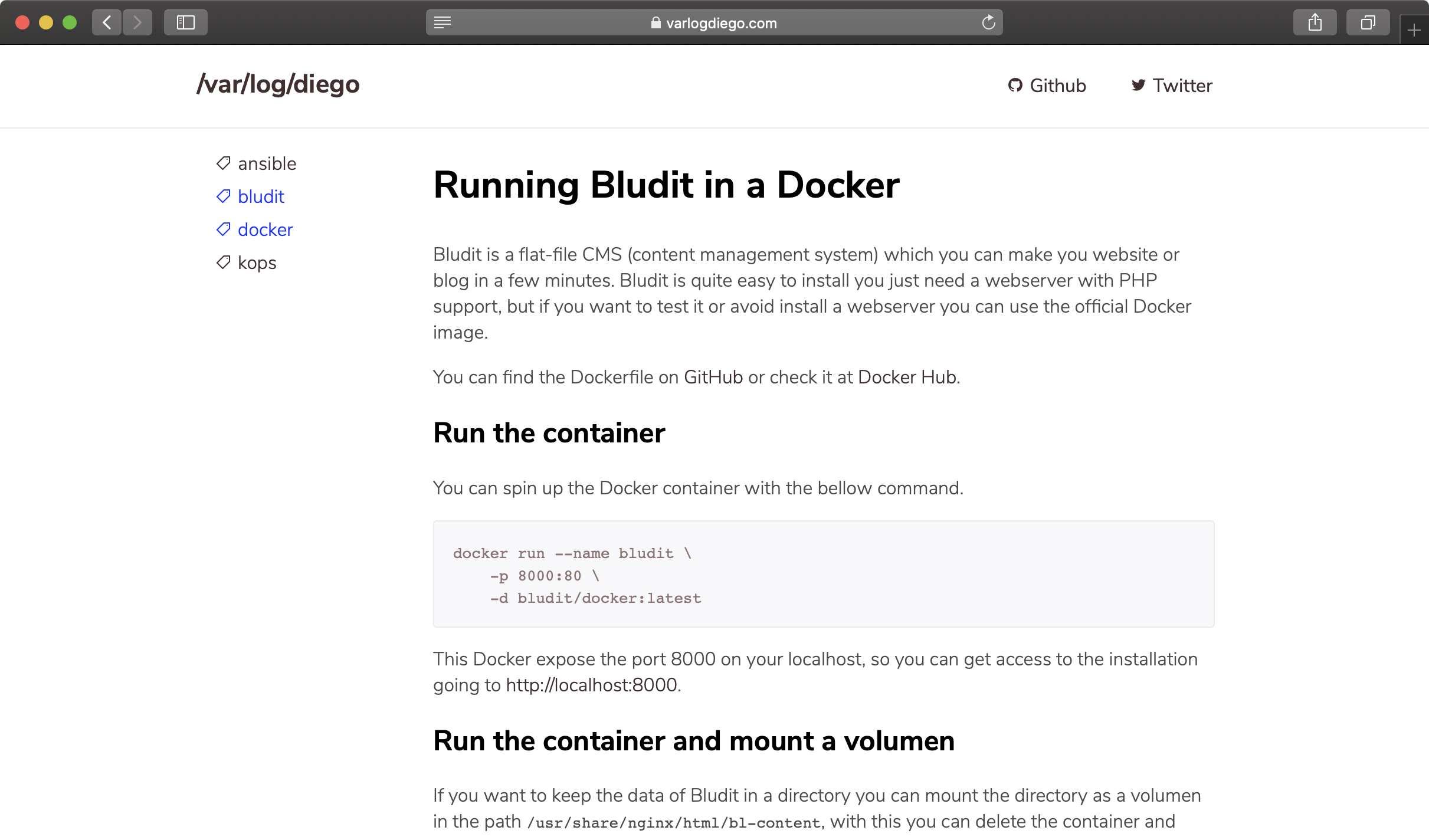Click the GitHub link in article body
The height and width of the screenshot is (840, 1429).
tap(713, 377)
